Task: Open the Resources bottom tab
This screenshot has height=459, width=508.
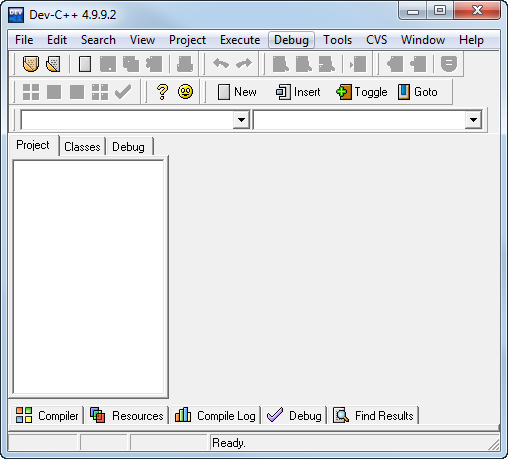Action: coord(127,415)
